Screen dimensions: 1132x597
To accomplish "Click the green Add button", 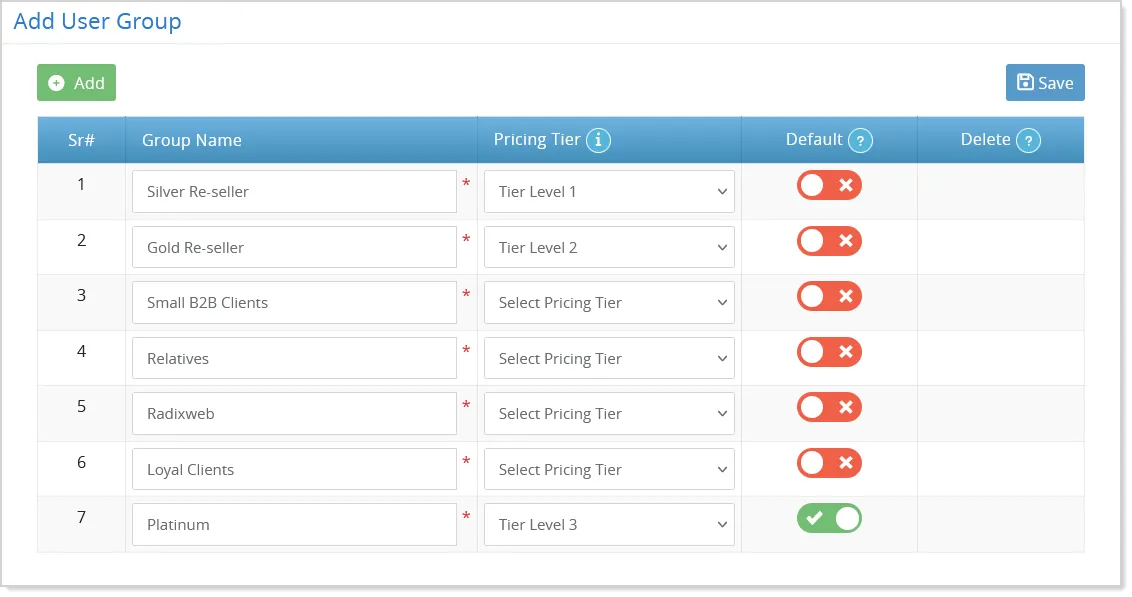I will [77, 83].
